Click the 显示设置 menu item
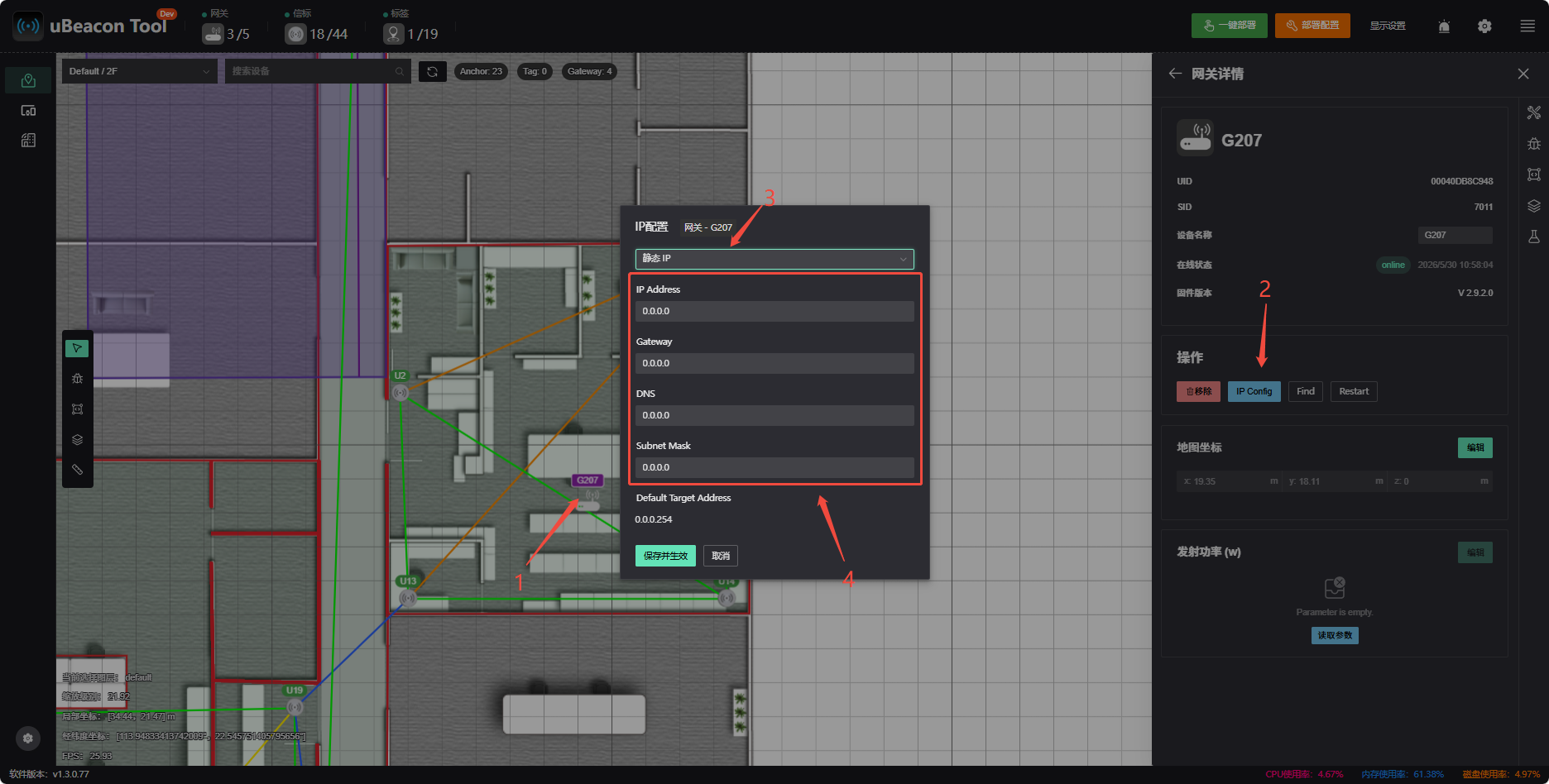 pos(1388,26)
